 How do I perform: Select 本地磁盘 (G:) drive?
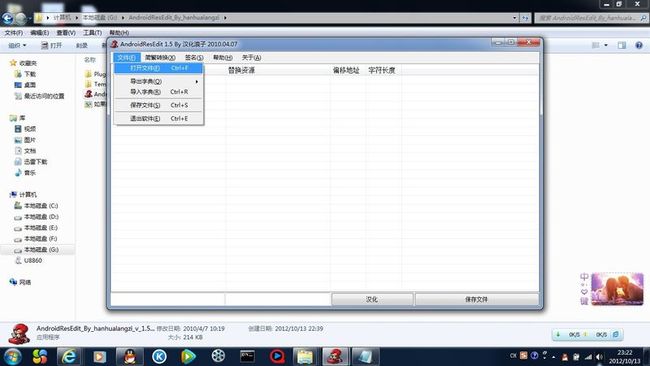(x=41, y=250)
